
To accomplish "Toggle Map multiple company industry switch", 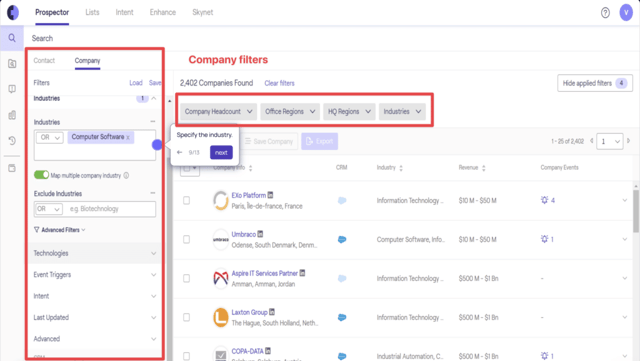I will click(41, 175).
